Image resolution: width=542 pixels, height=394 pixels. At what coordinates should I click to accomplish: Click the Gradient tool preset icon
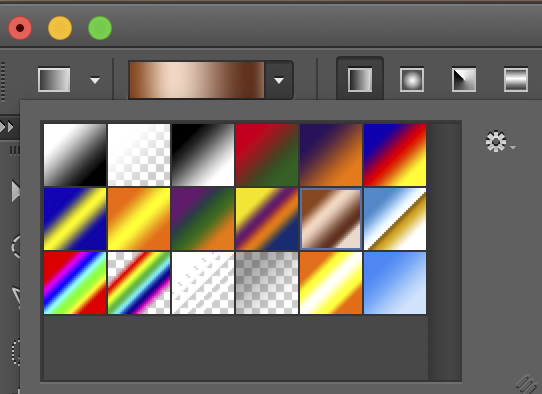pyautogui.click(x=54, y=80)
